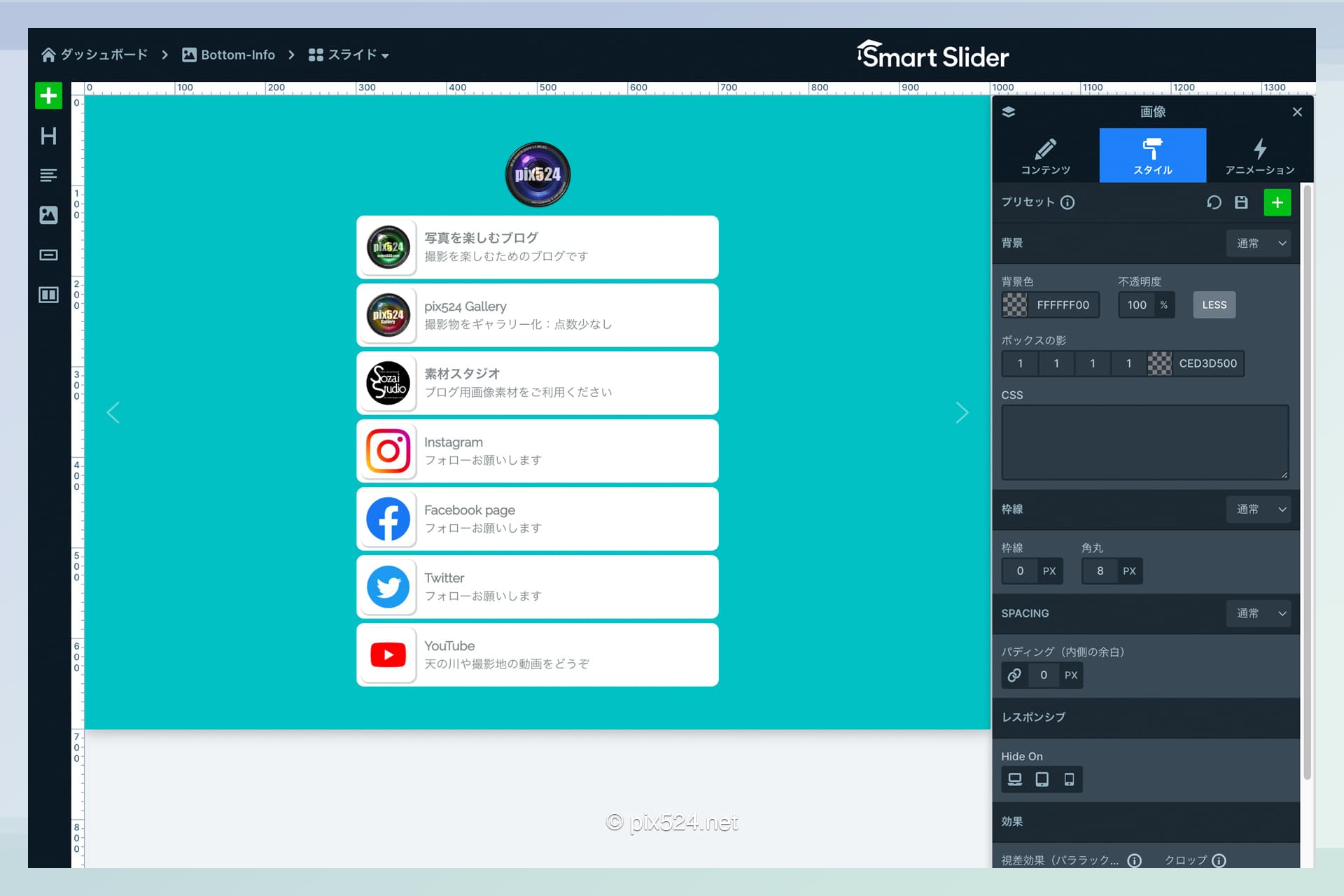The height and width of the screenshot is (896, 1344).
Task: Select the Heading layer tool
Action: pyautogui.click(x=48, y=136)
